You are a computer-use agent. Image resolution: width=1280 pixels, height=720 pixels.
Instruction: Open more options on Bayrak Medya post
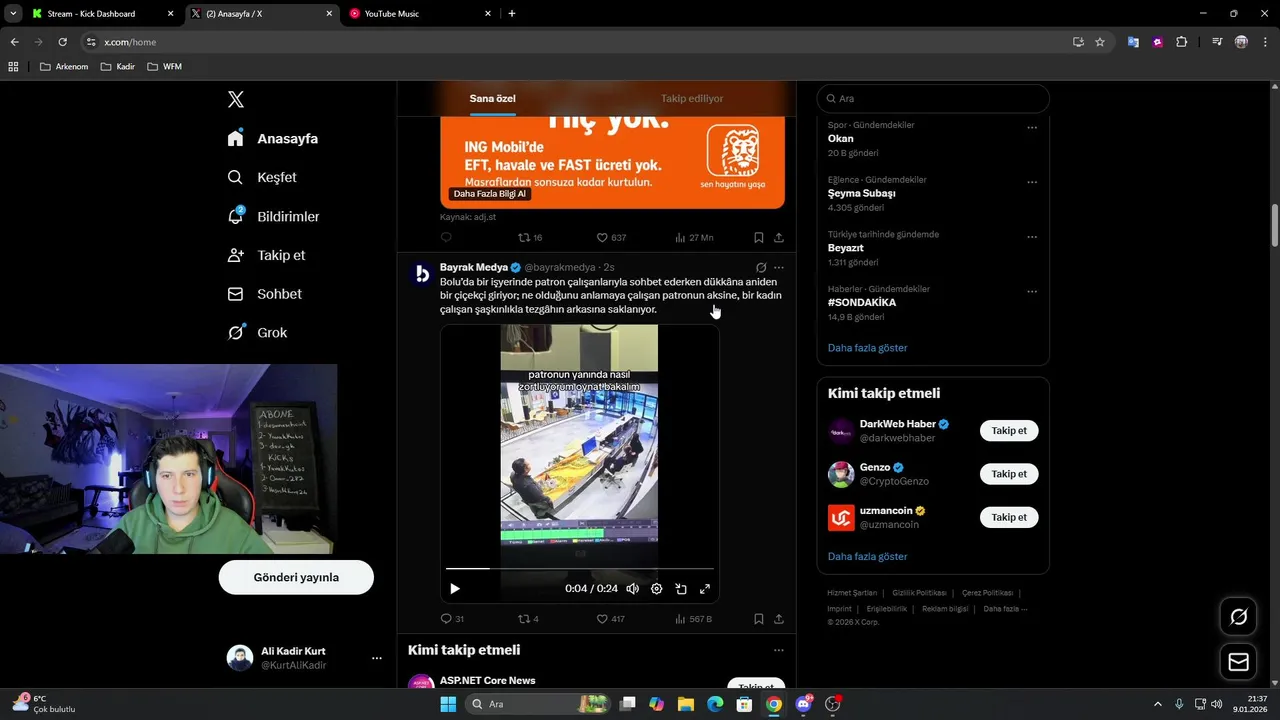point(779,268)
